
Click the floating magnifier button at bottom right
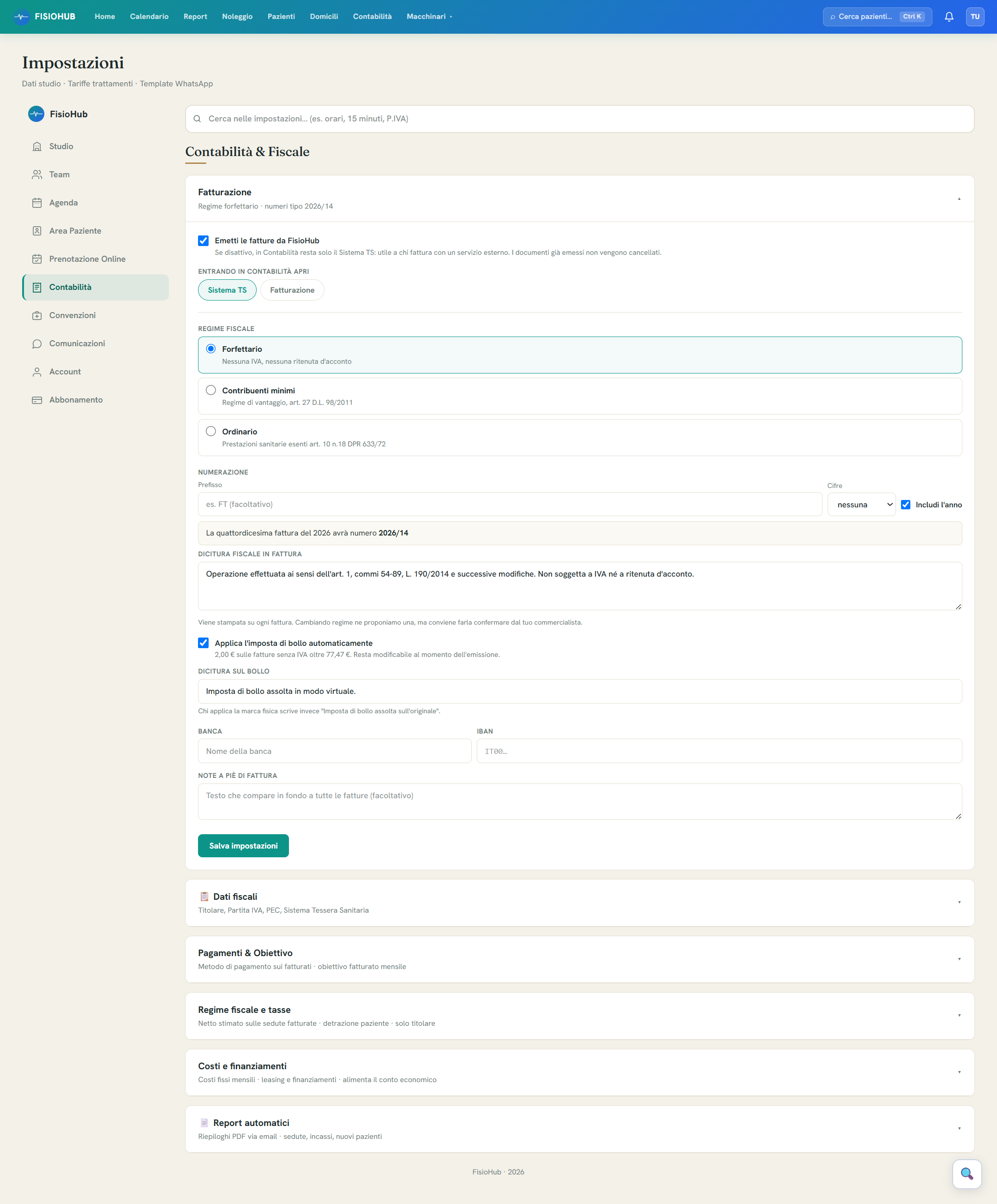coord(967,1174)
